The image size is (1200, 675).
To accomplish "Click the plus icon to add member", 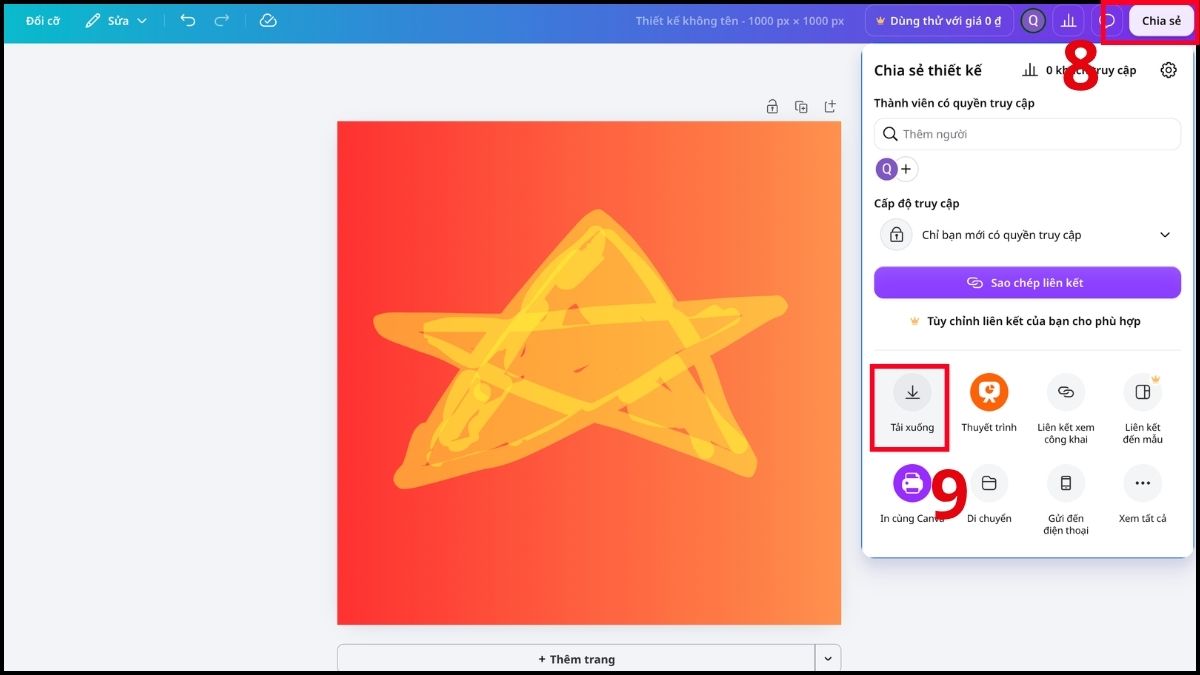I will [x=906, y=169].
